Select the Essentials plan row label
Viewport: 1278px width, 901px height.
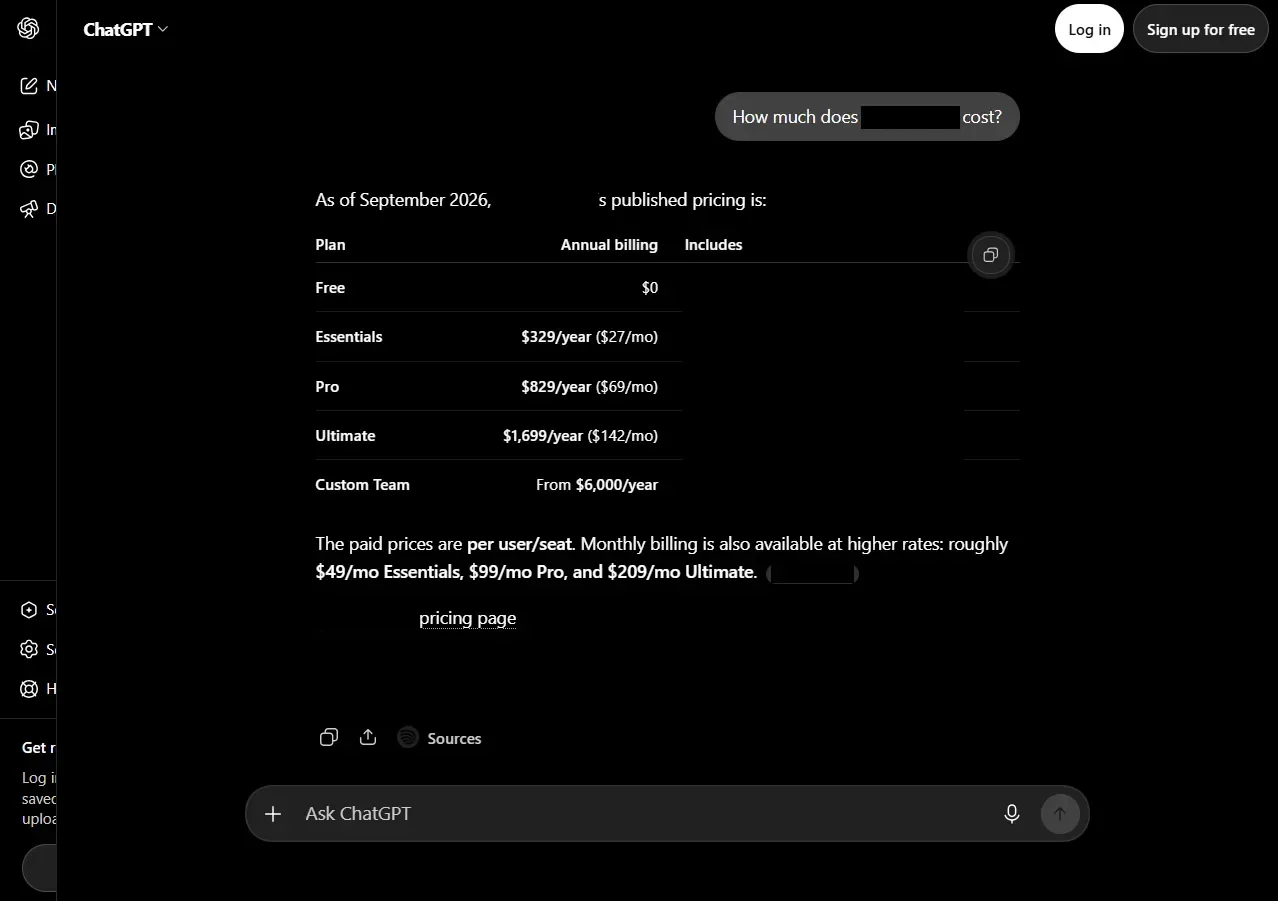pyautogui.click(x=349, y=337)
